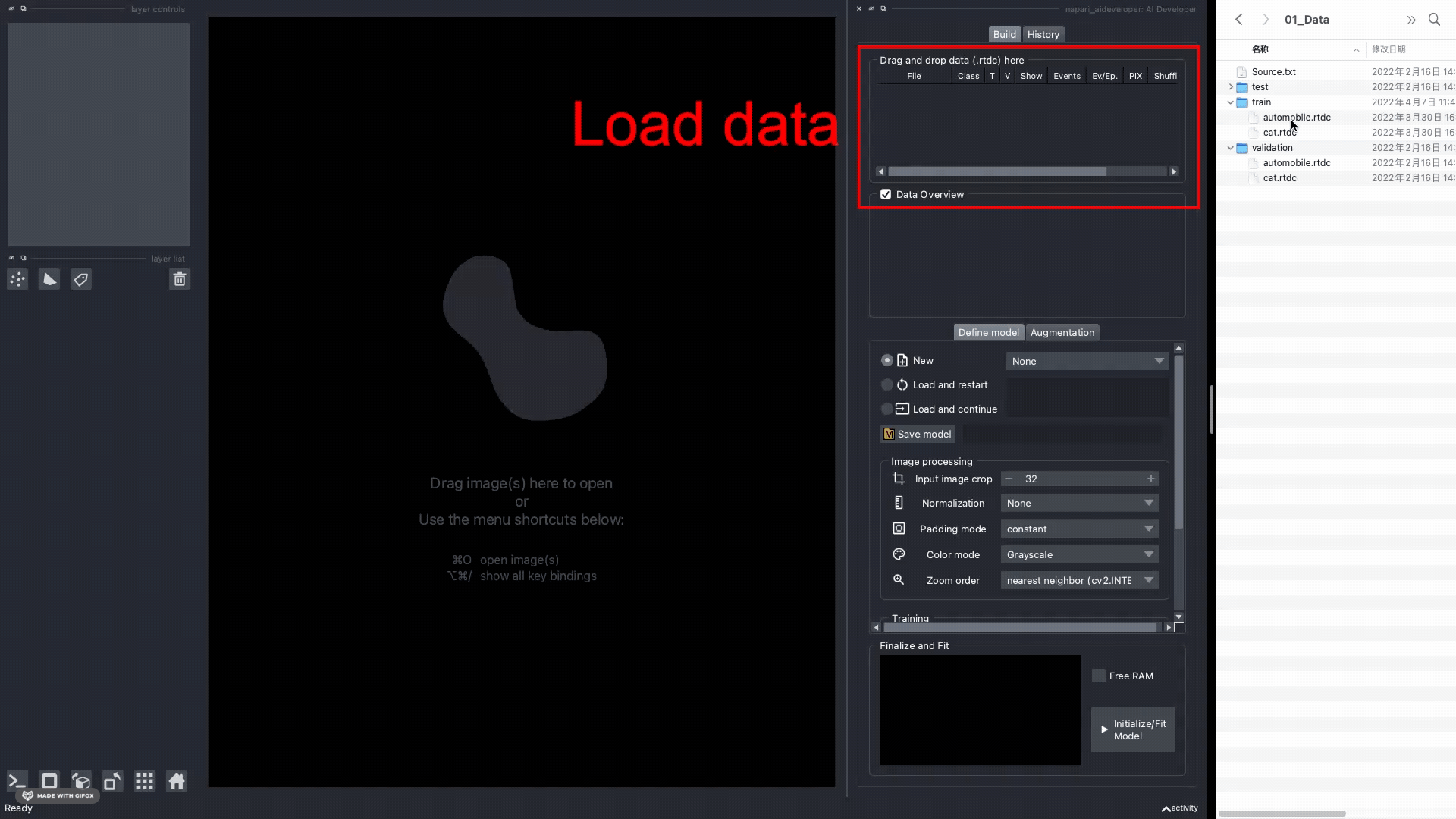Click the Normalization settings icon
This screenshot has height=819, width=1456.
[x=898, y=503]
